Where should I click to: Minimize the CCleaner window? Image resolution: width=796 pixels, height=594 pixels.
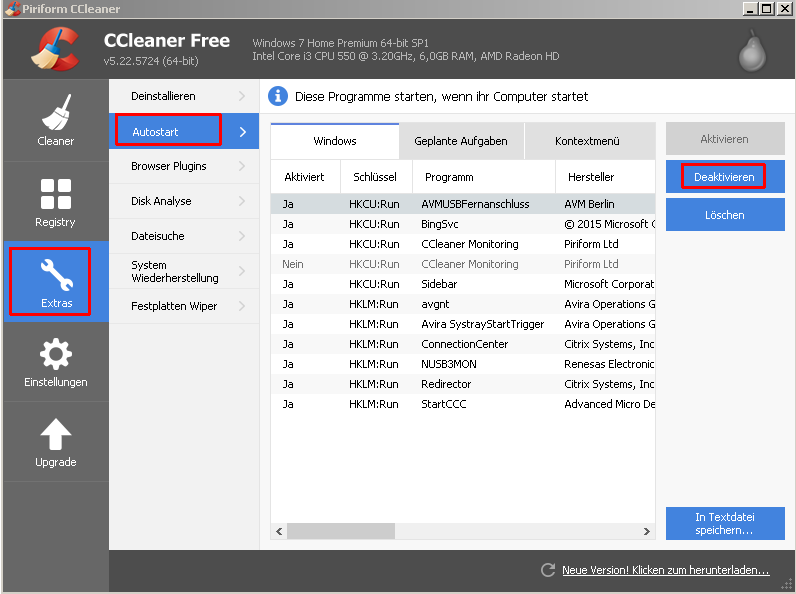pyautogui.click(x=750, y=9)
